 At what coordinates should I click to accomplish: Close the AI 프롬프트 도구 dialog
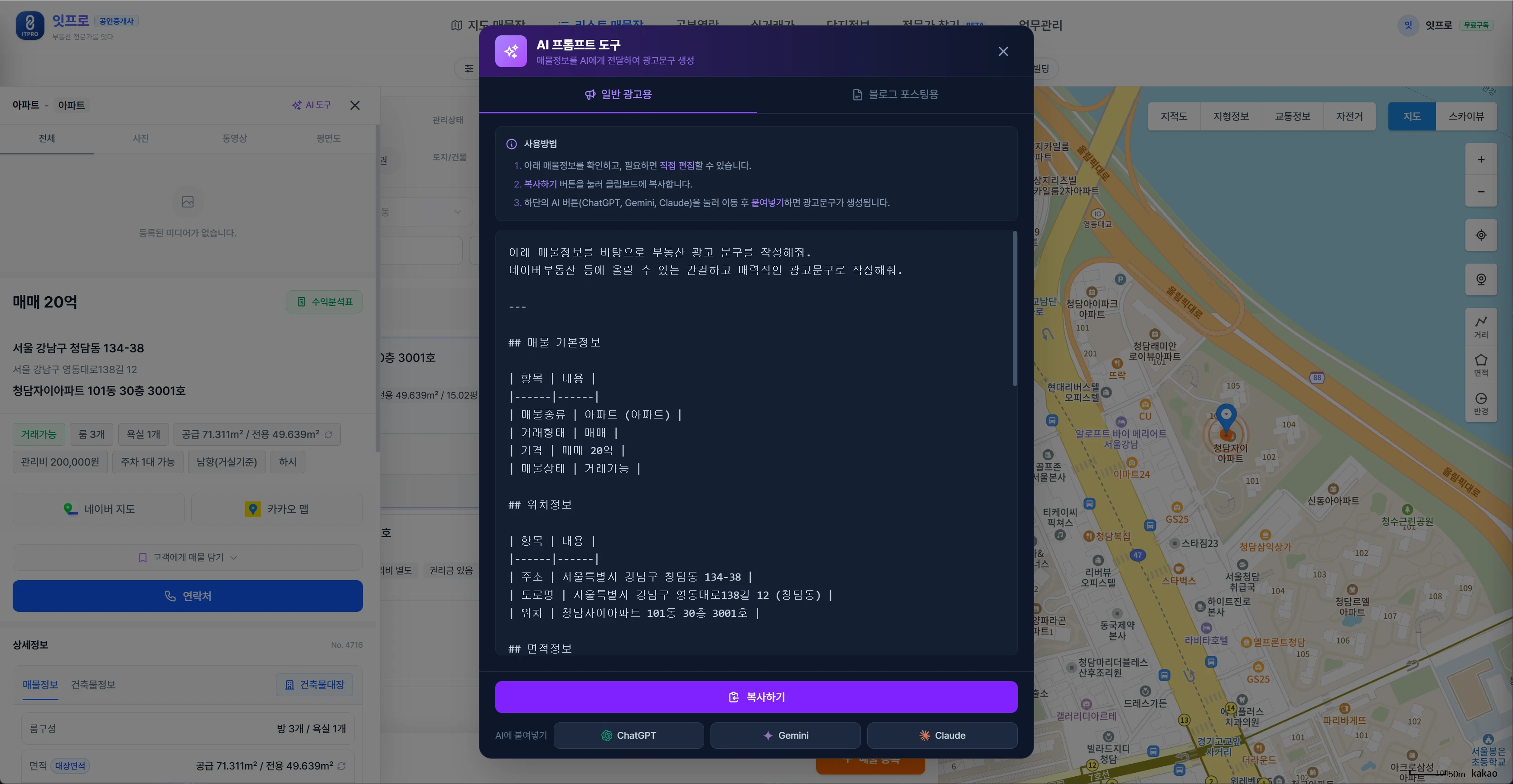tap(1003, 52)
